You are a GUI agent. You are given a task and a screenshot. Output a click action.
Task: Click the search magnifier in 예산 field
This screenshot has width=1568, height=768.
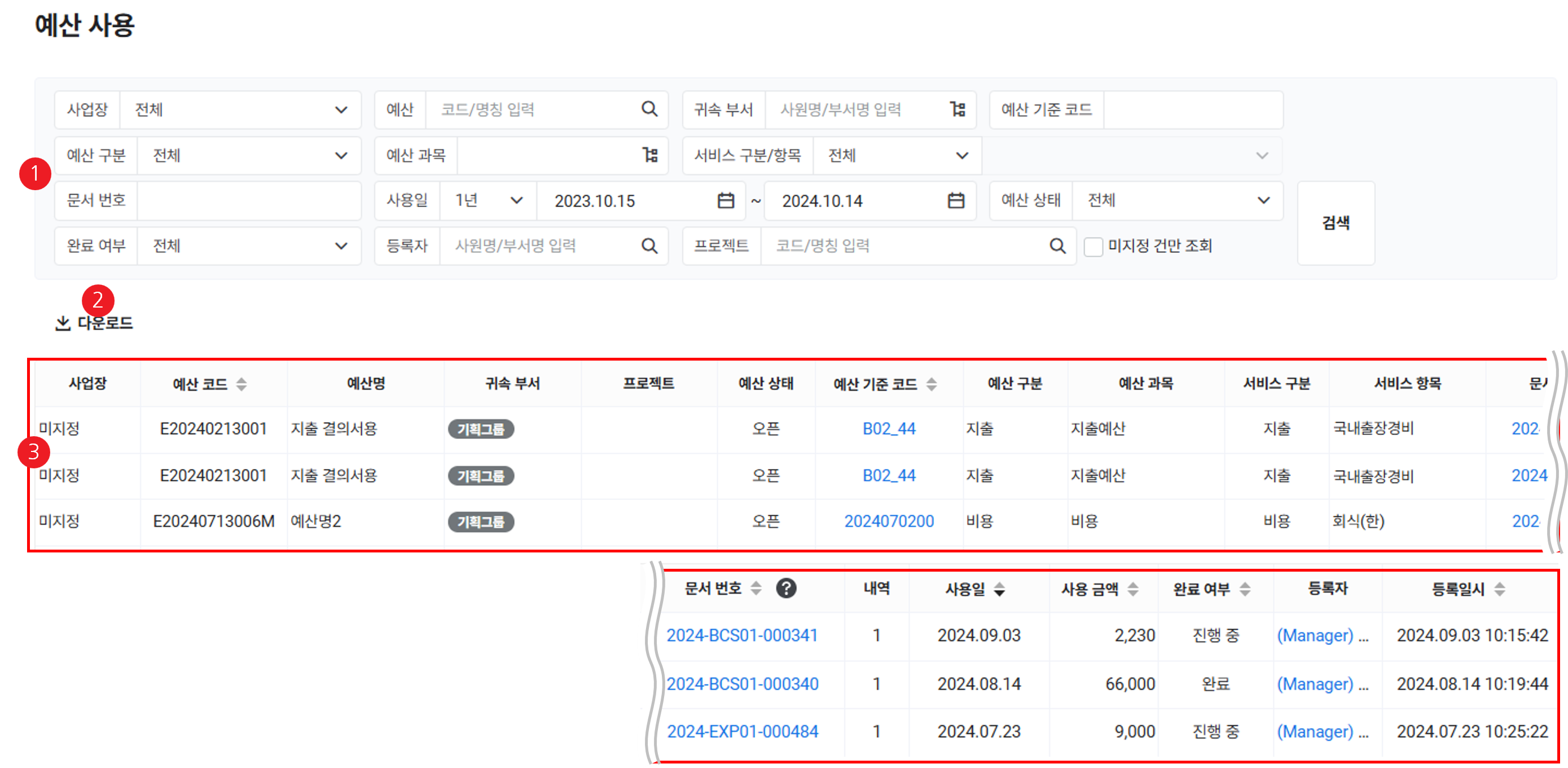pyautogui.click(x=649, y=109)
